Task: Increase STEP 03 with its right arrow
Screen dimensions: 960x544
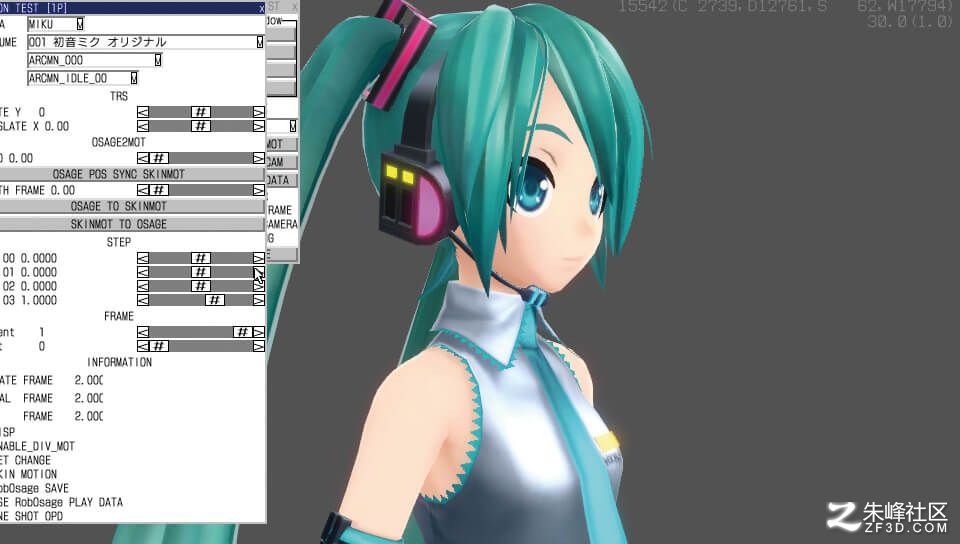Action: pyautogui.click(x=259, y=300)
